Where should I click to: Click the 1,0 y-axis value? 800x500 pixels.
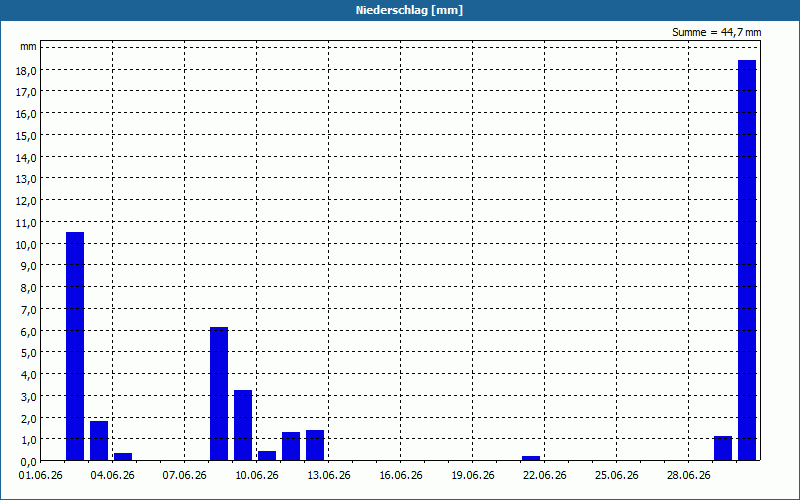28,440
